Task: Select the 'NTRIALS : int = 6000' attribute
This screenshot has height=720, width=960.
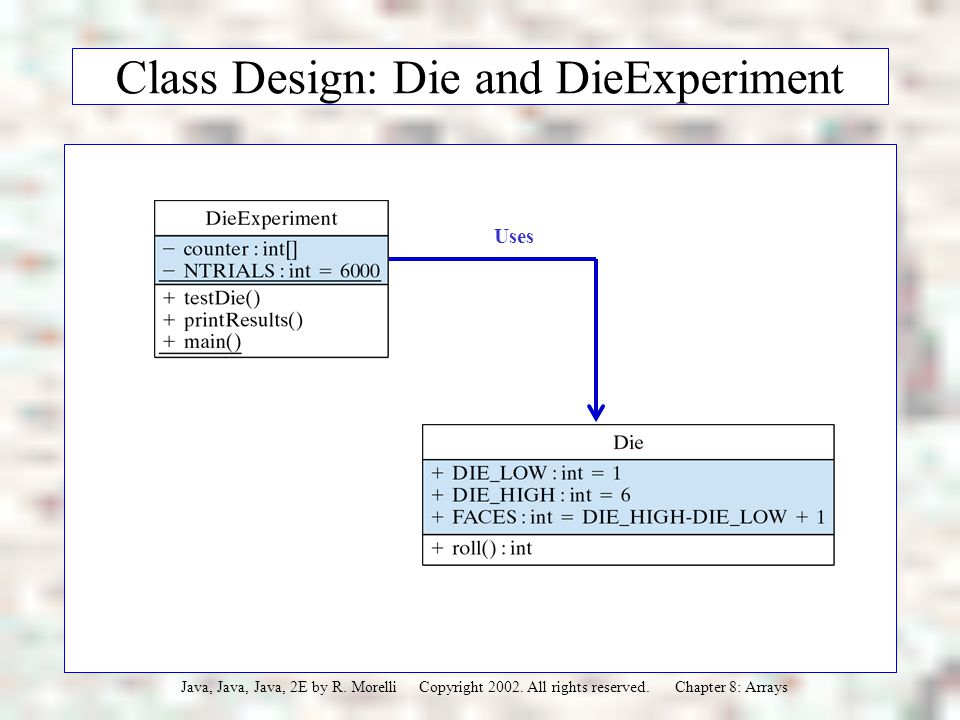Action: 271,271
